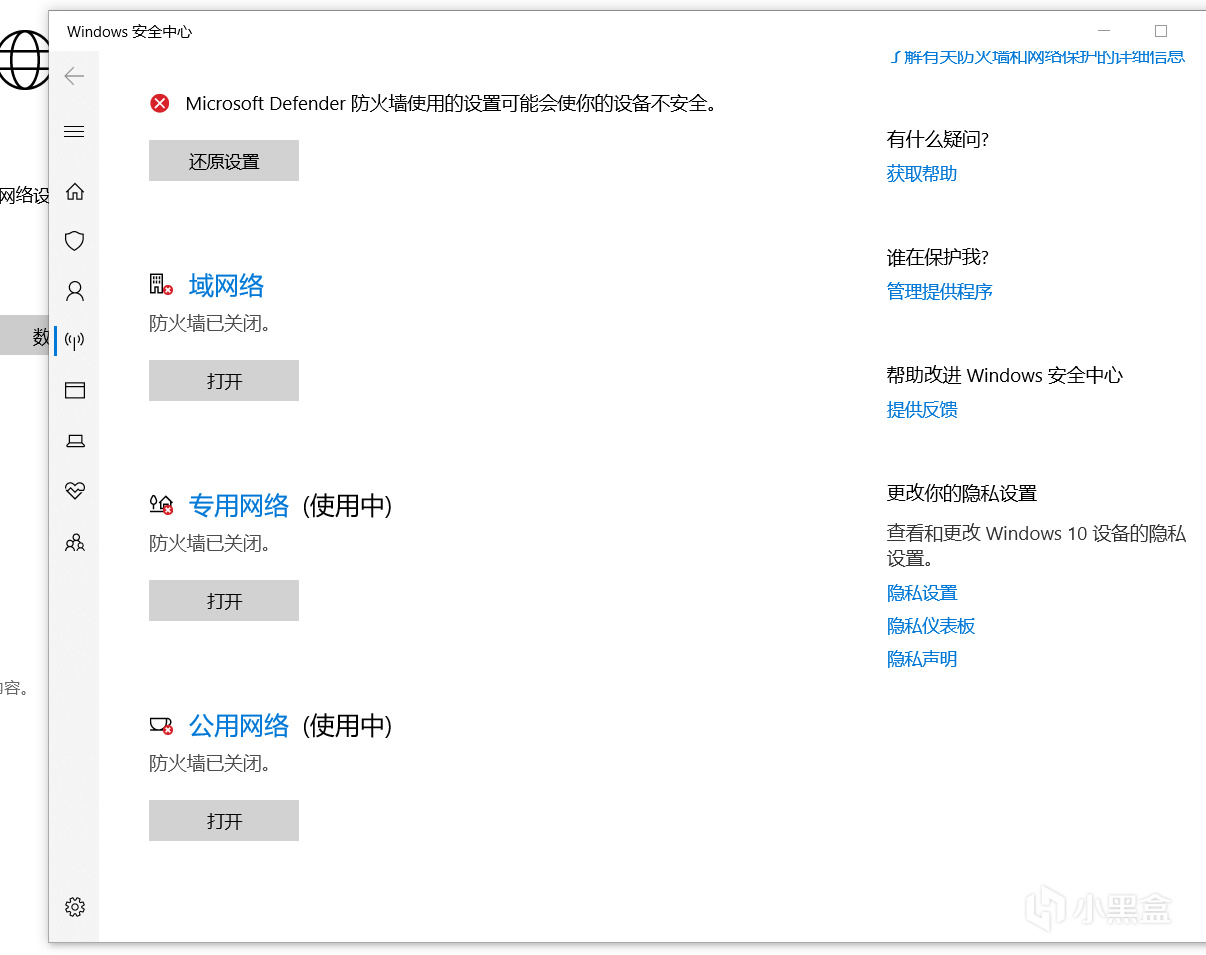This screenshot has height=955, width=1206.
Task: Click the partially visible firewall details link at top
Action: pos(1037,57)
